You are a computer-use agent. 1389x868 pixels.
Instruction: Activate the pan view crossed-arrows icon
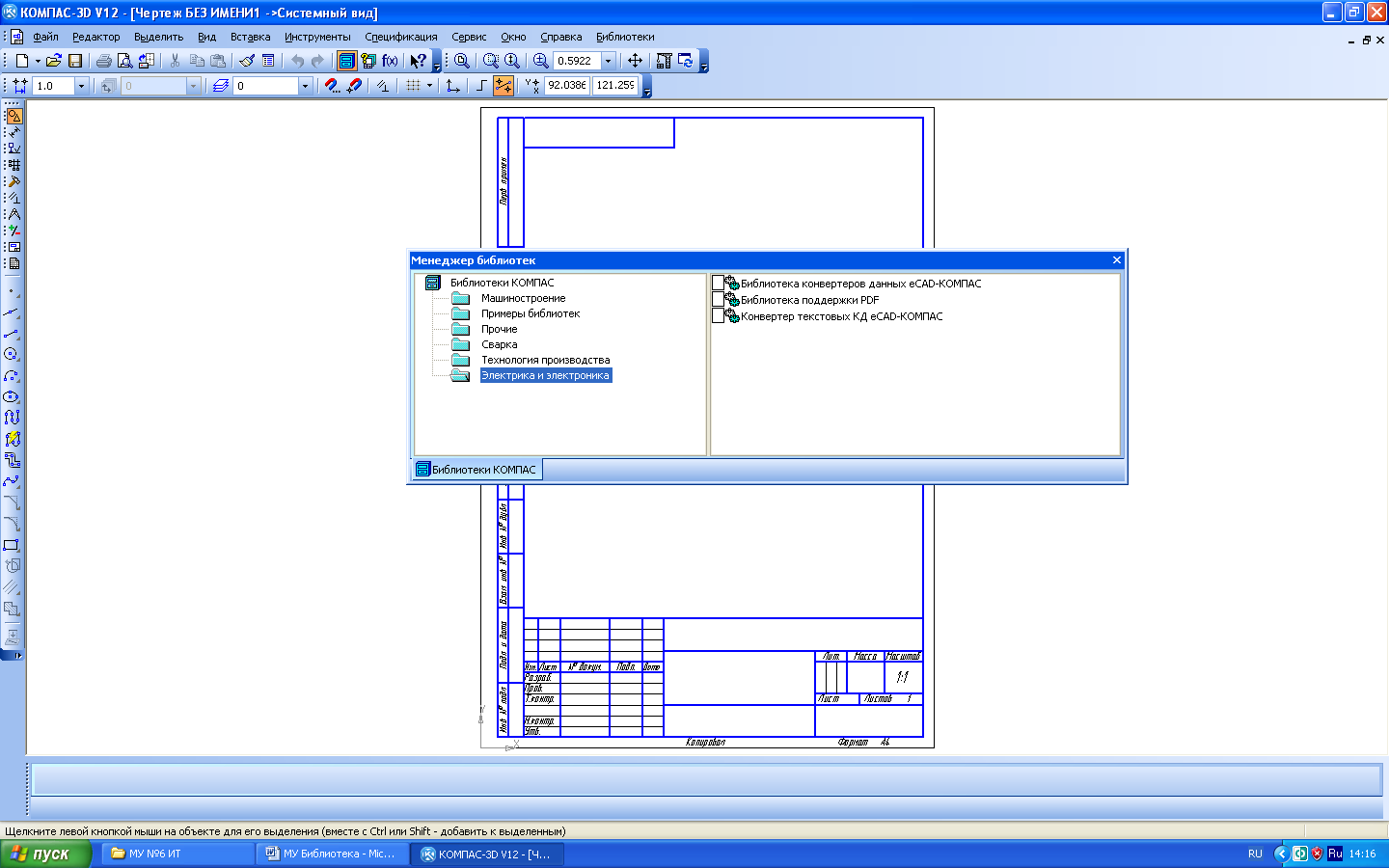pos(635,61)
